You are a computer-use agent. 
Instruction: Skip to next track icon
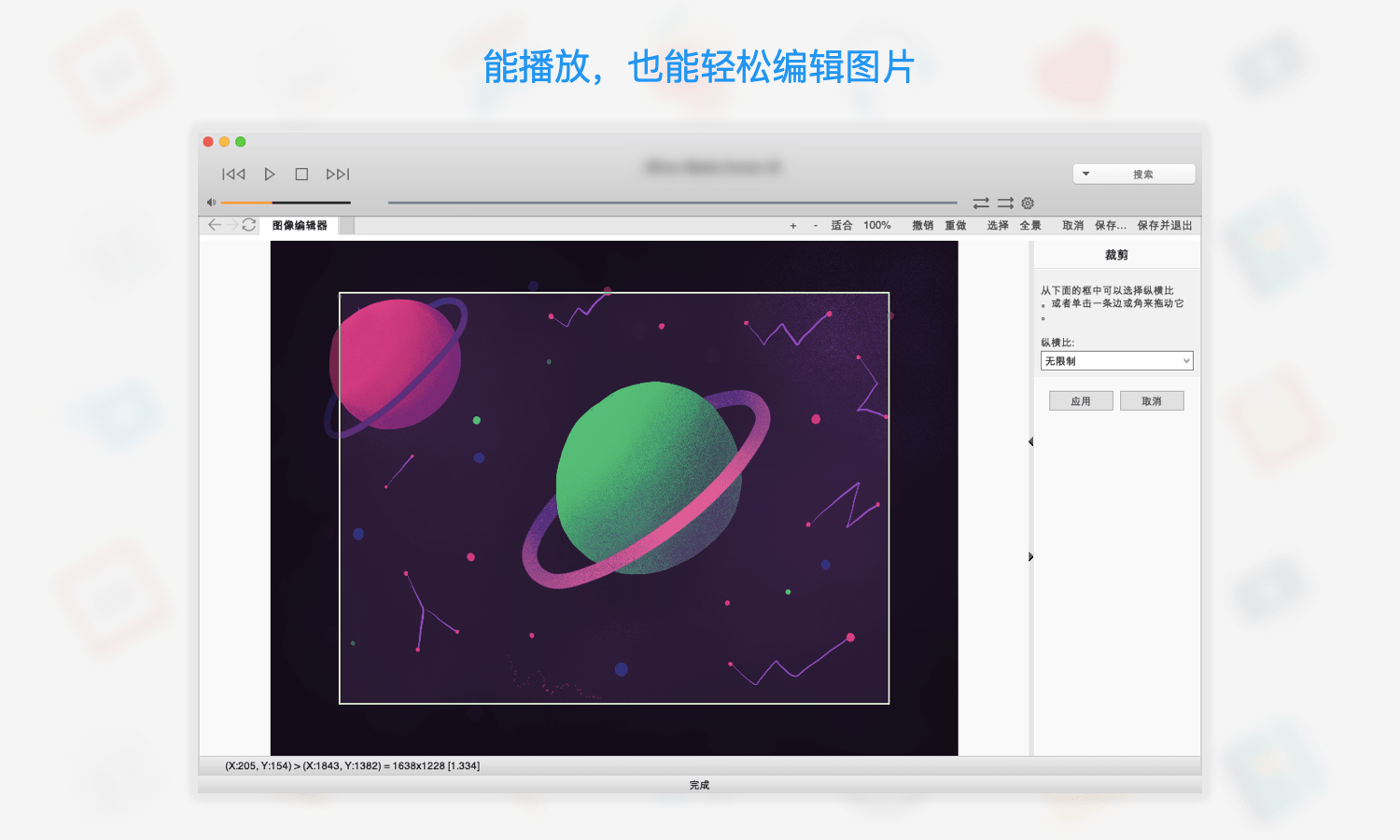click(337, 174)
